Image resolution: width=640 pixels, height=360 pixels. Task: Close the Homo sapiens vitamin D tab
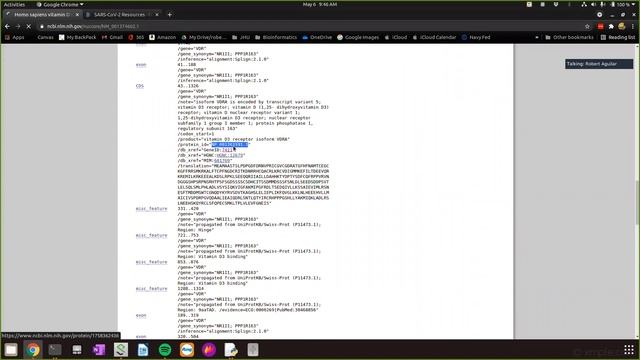click(x=77, y=15)
